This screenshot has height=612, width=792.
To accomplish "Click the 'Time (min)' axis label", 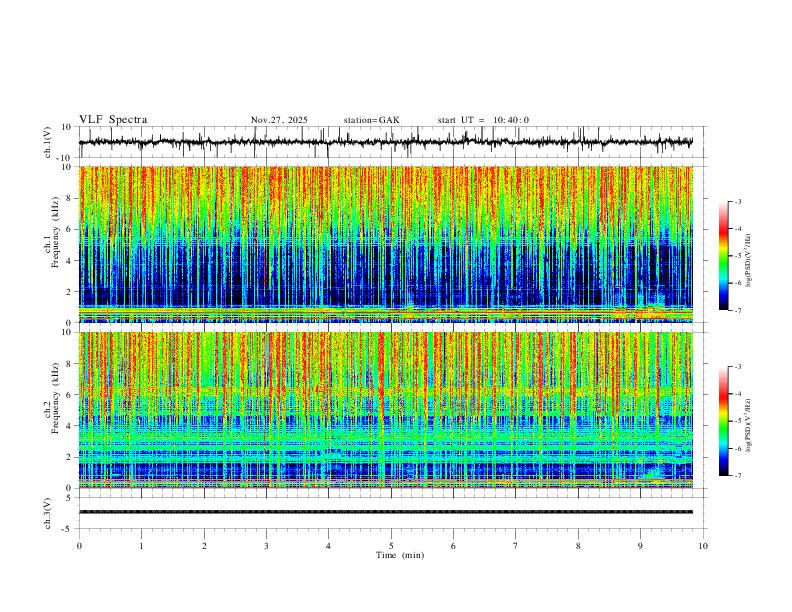I will pyautogui.click(x=400, y=555).
